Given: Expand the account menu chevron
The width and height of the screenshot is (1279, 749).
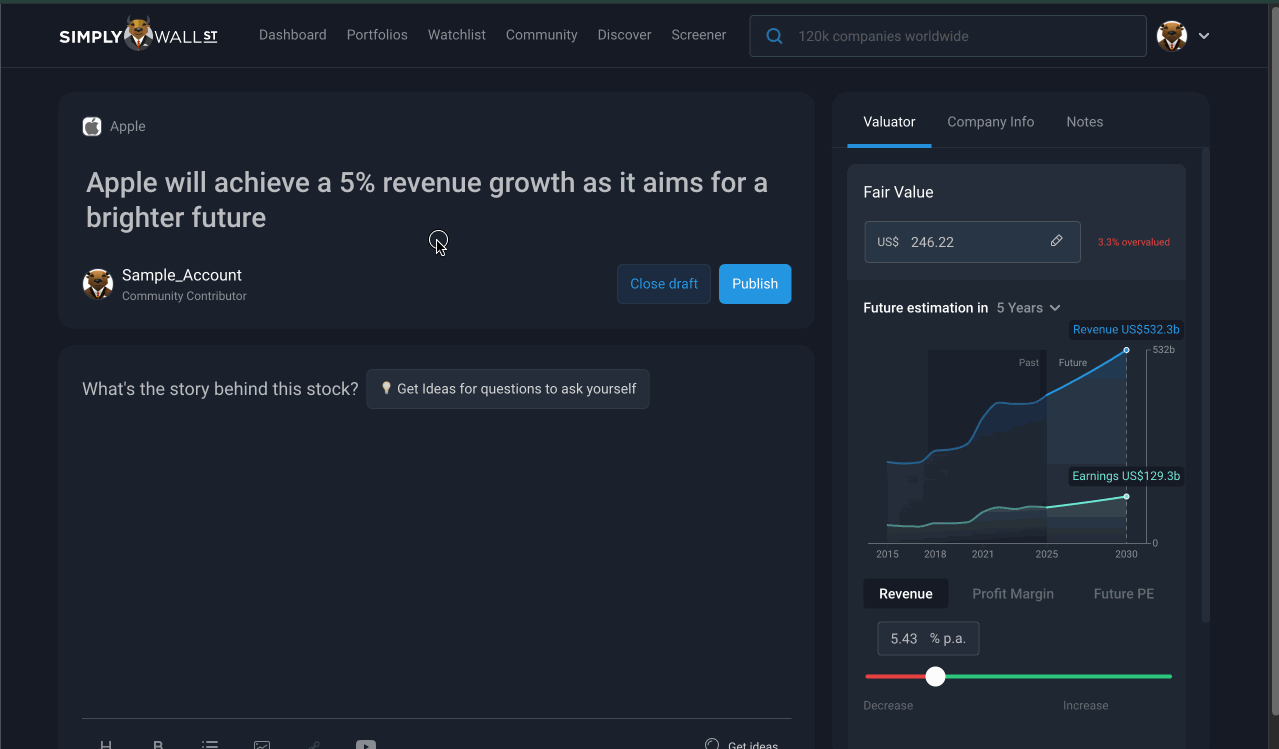Looking at the screenshot, I should click(1204, 36).
